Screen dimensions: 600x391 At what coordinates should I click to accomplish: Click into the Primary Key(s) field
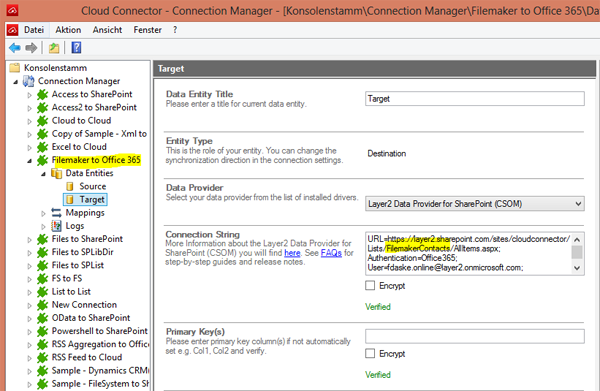pos(474,336)
